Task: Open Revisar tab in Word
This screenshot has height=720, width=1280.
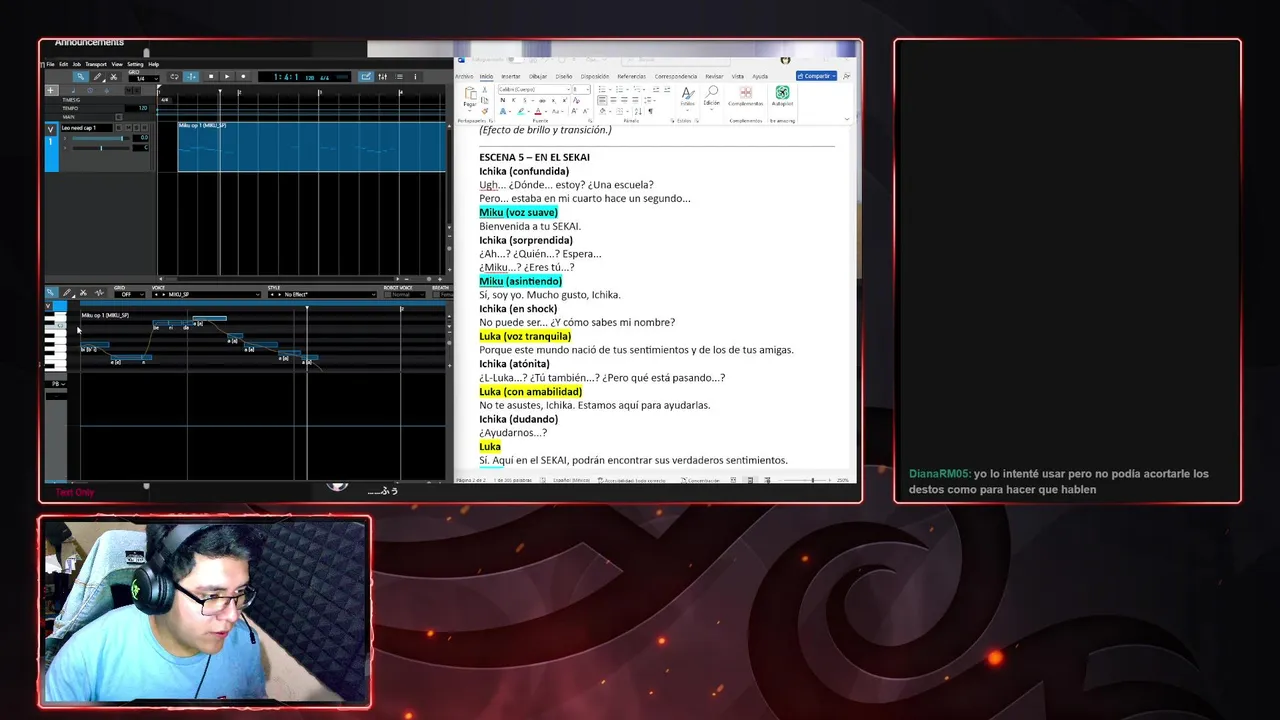Action: pyautogui.click(x=714, y=76)
